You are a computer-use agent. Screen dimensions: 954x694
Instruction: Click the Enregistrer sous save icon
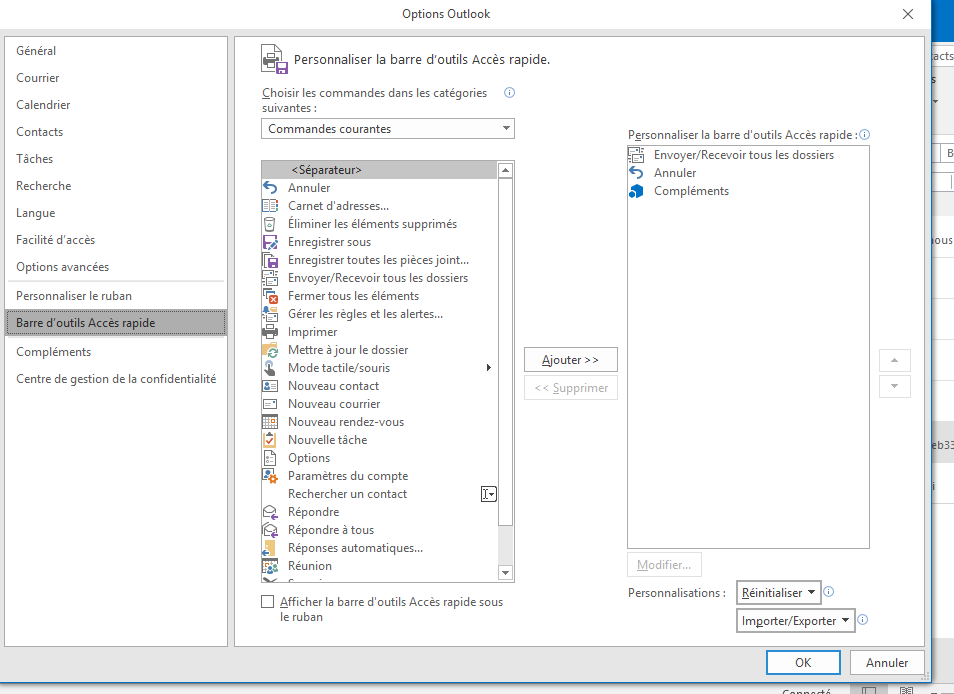[x=270, y=242]
